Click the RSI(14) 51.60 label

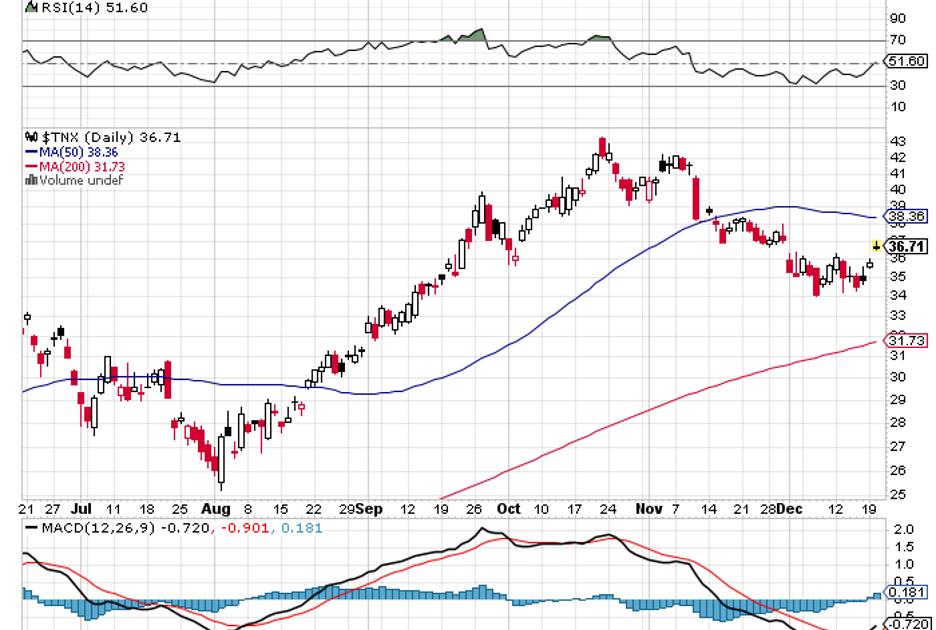point(91,9)
